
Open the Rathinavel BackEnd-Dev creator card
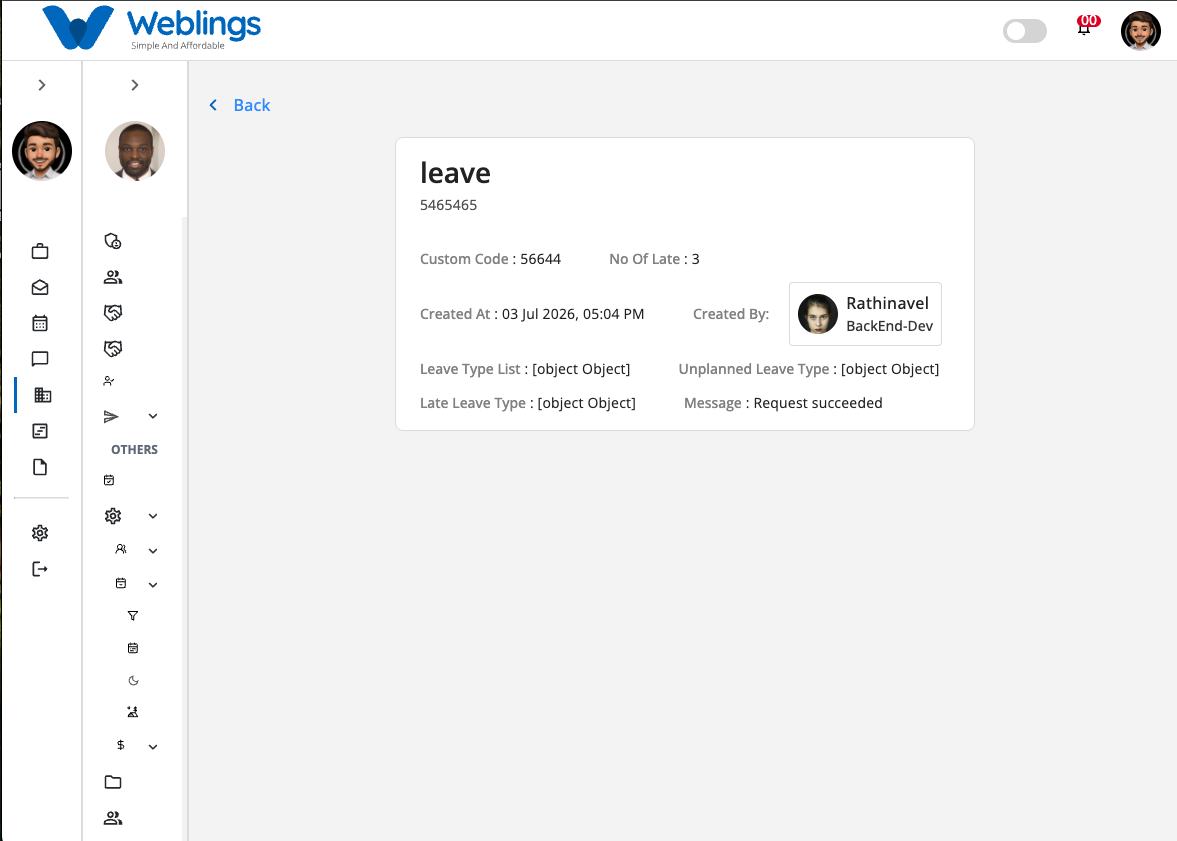coord(865,314)
